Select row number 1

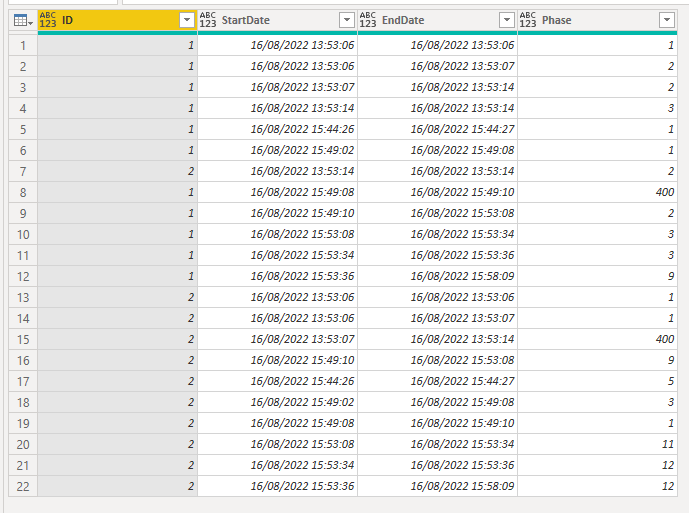tap(23, 45)
